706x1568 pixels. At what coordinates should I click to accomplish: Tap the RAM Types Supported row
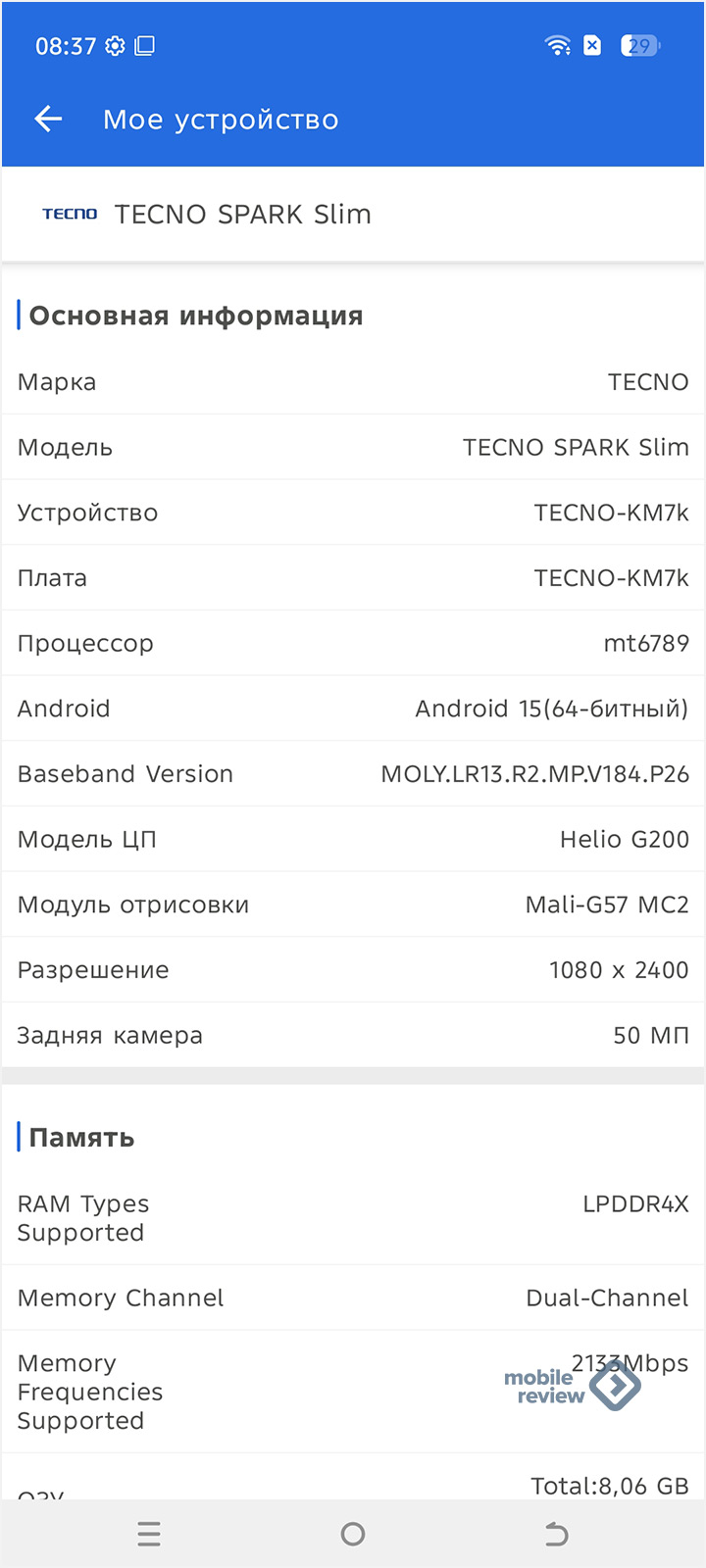tap(353, 1217)
